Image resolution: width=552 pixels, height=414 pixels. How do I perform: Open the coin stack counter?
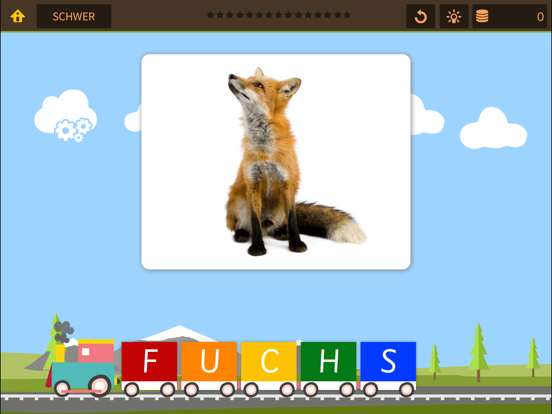(x=509, y=16)
